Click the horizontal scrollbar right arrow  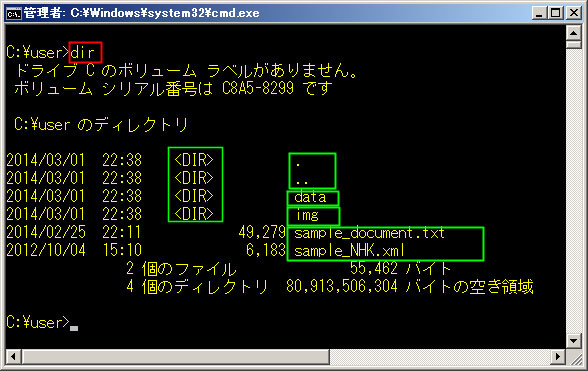coord(558,356)
